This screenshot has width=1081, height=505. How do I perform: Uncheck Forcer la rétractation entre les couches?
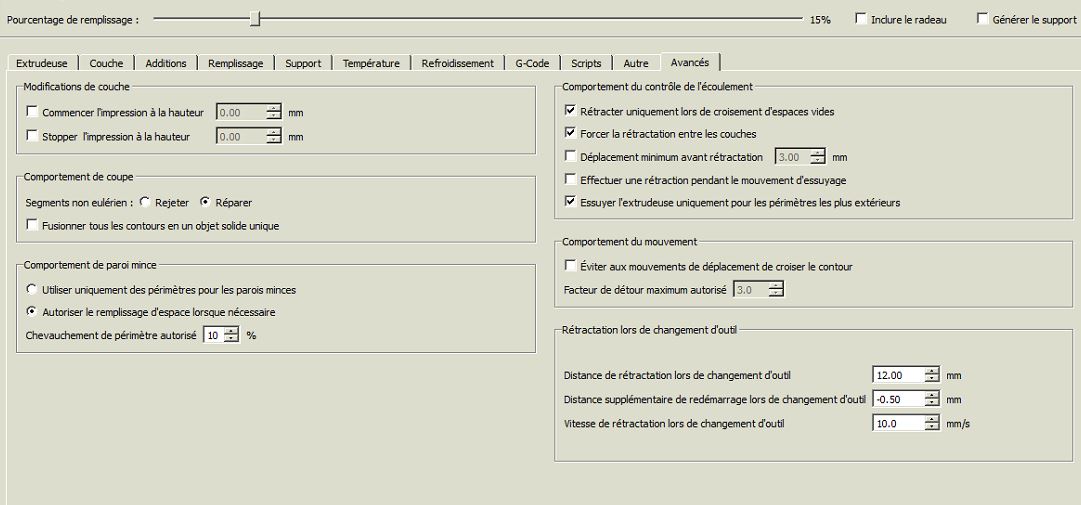coord(570,133)
